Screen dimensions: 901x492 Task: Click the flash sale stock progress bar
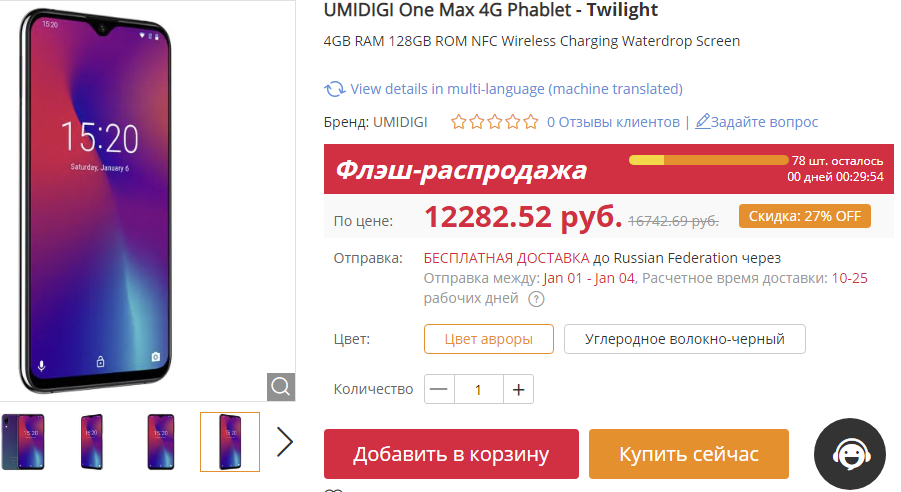point(708,160)
